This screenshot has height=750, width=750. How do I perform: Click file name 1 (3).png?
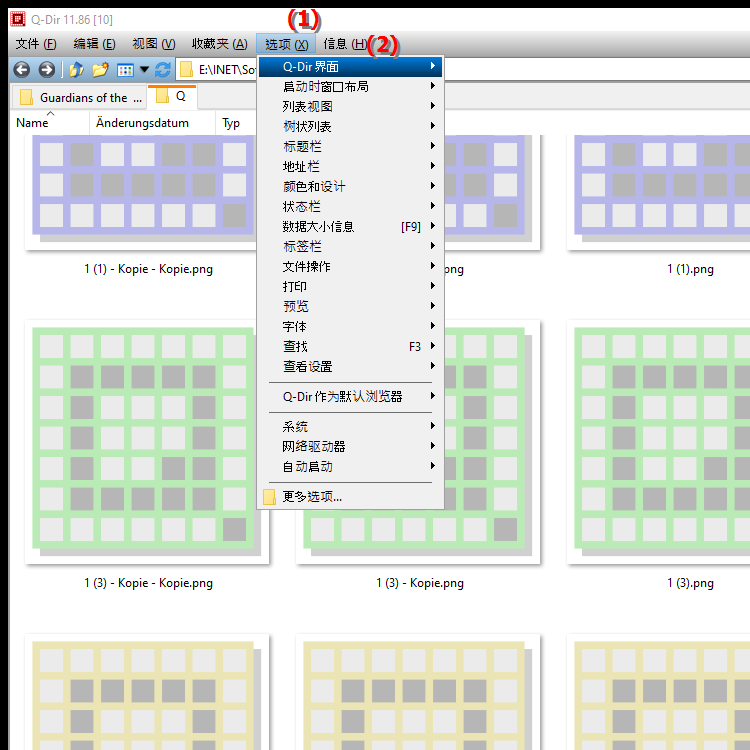[690, 583]
